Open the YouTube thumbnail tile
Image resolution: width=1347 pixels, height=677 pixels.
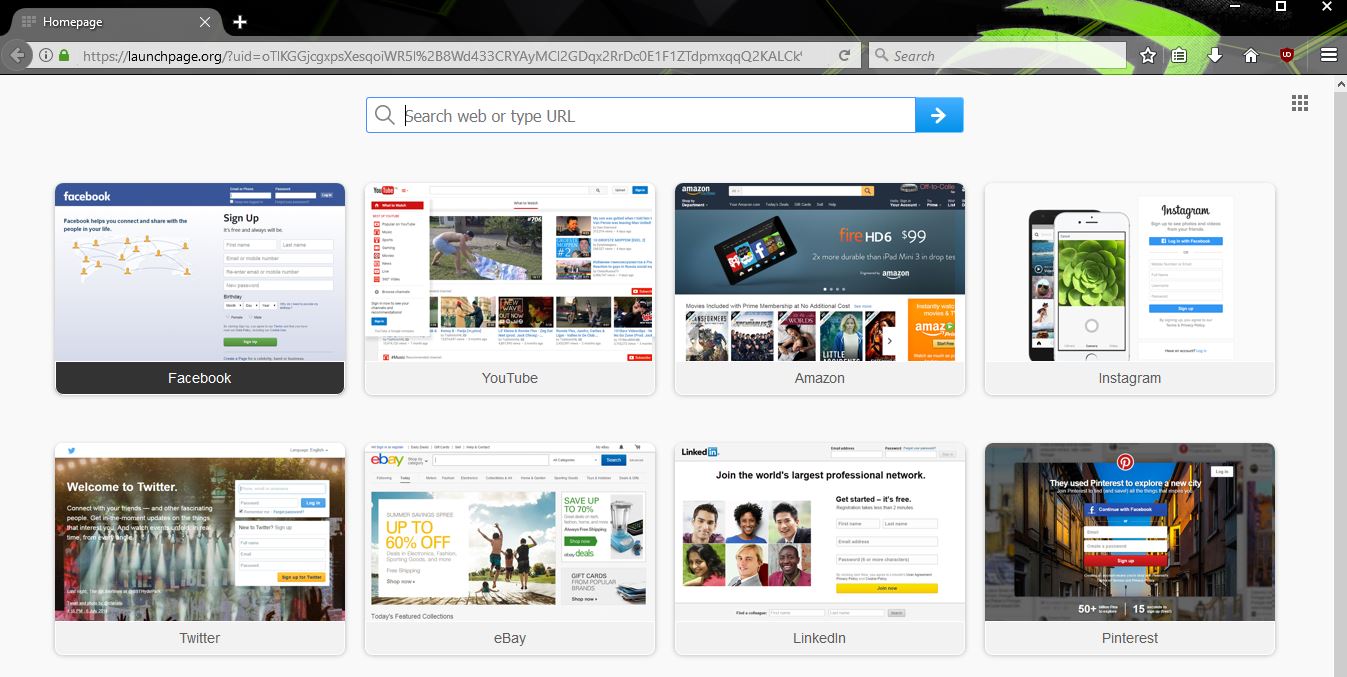click(x=510, y=272)
